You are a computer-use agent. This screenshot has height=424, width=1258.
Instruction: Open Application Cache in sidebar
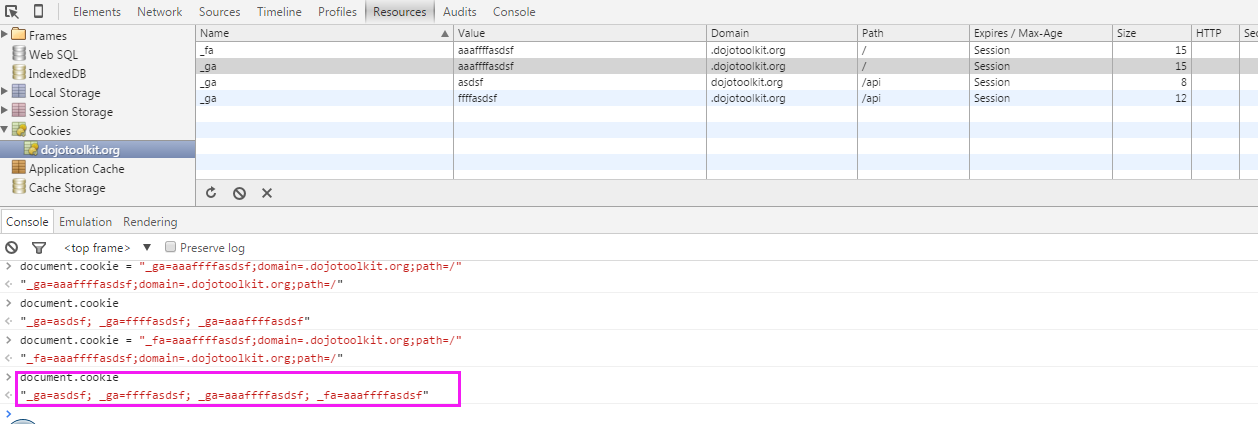pyautogui.click(x=76, y=169)
